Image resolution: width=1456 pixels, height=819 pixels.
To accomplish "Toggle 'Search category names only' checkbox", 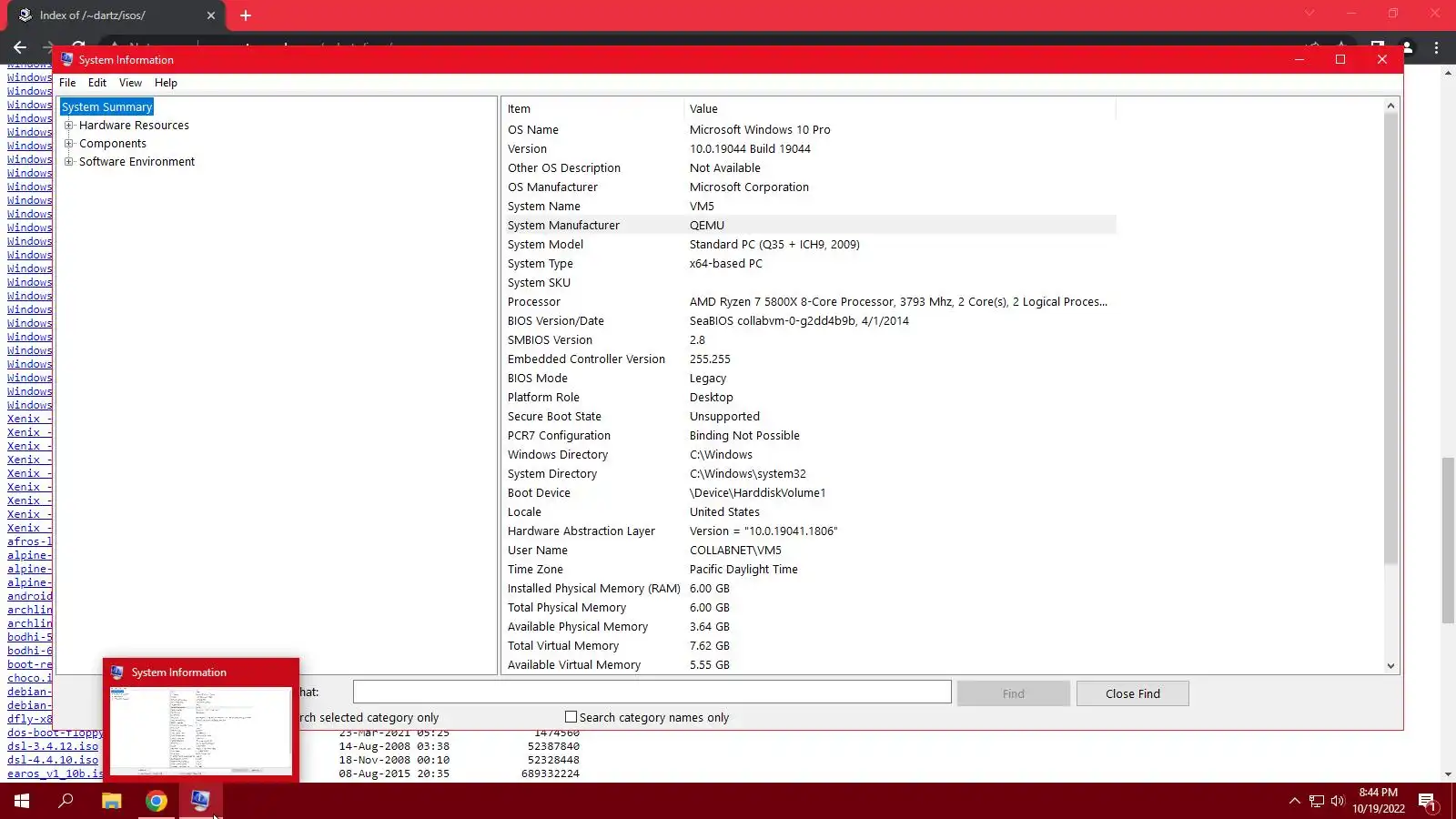I will 571,717.
